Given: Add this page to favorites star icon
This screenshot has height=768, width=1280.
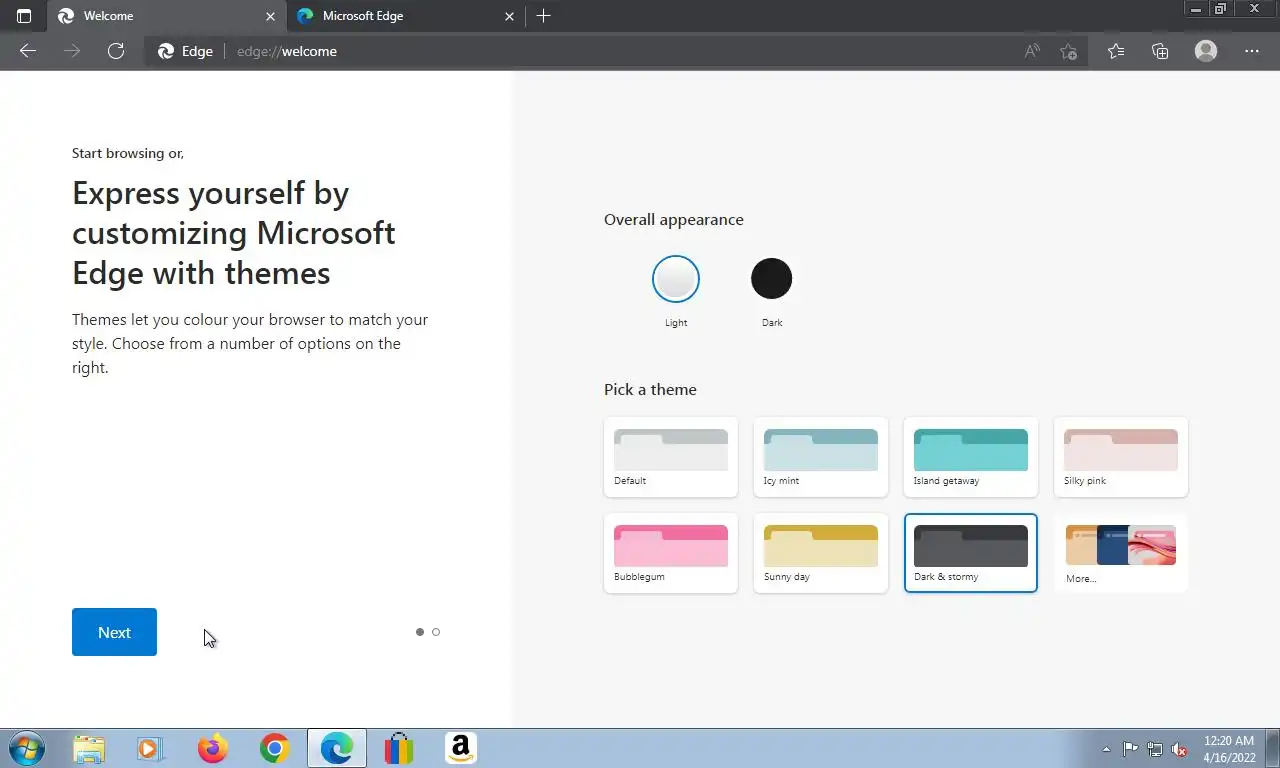Looking at the screenshot, I should click(x=1068, y=51).
